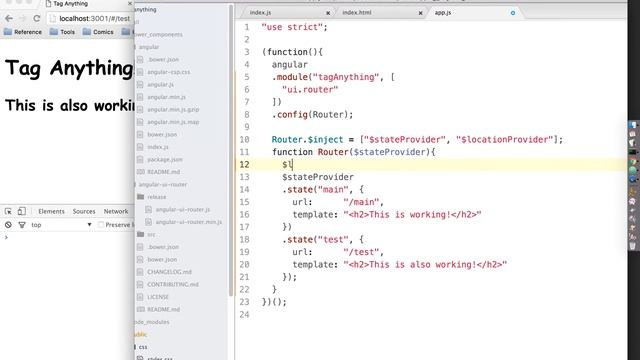Open angular-csp.css in the file tree
The image size is (640, 360).
(x=169, y=72)
